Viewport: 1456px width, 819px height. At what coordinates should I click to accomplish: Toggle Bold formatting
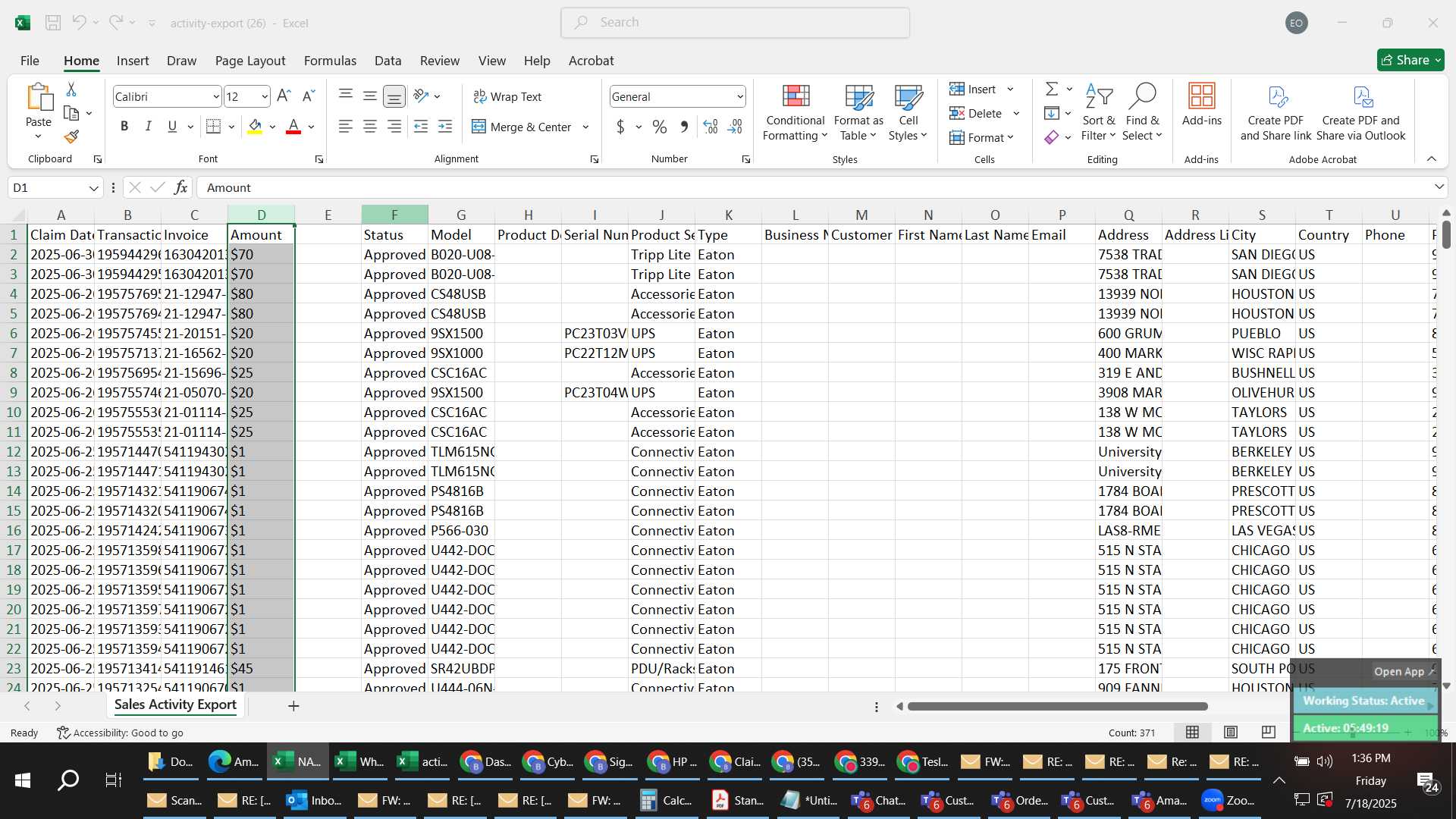pos(124,127)
